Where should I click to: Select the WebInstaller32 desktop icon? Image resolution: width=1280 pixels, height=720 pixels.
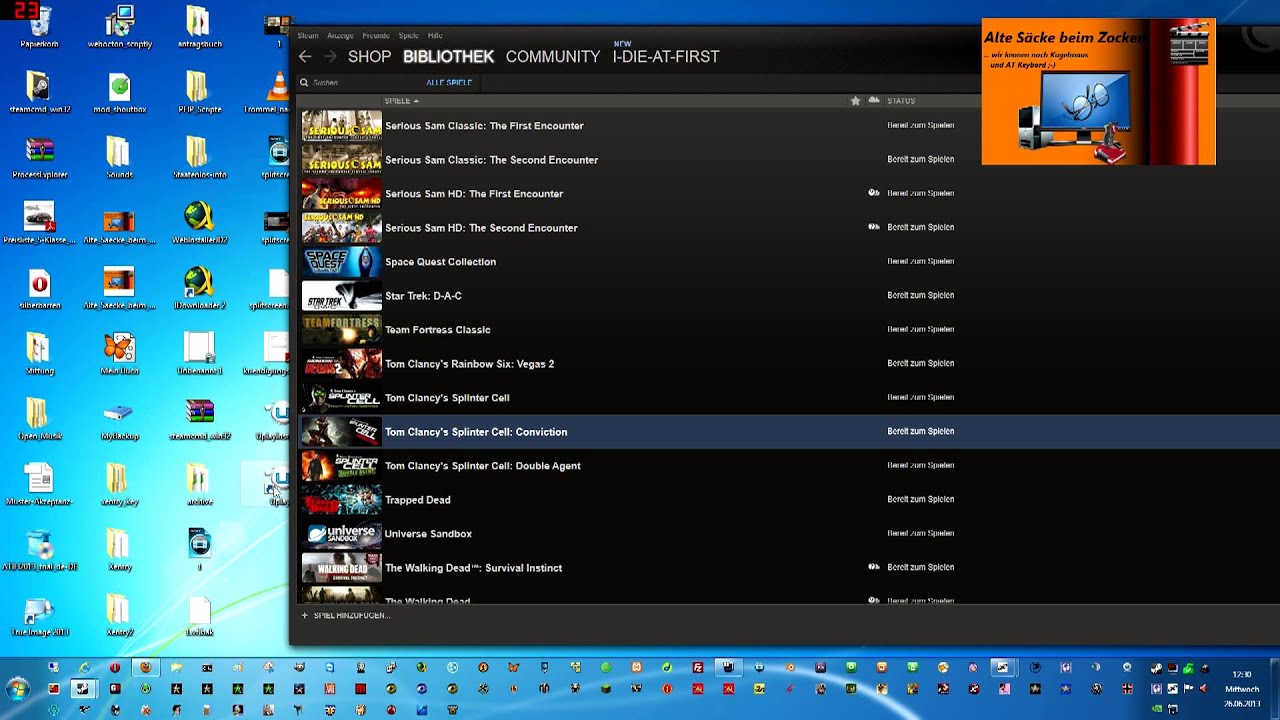coord(199,224)
